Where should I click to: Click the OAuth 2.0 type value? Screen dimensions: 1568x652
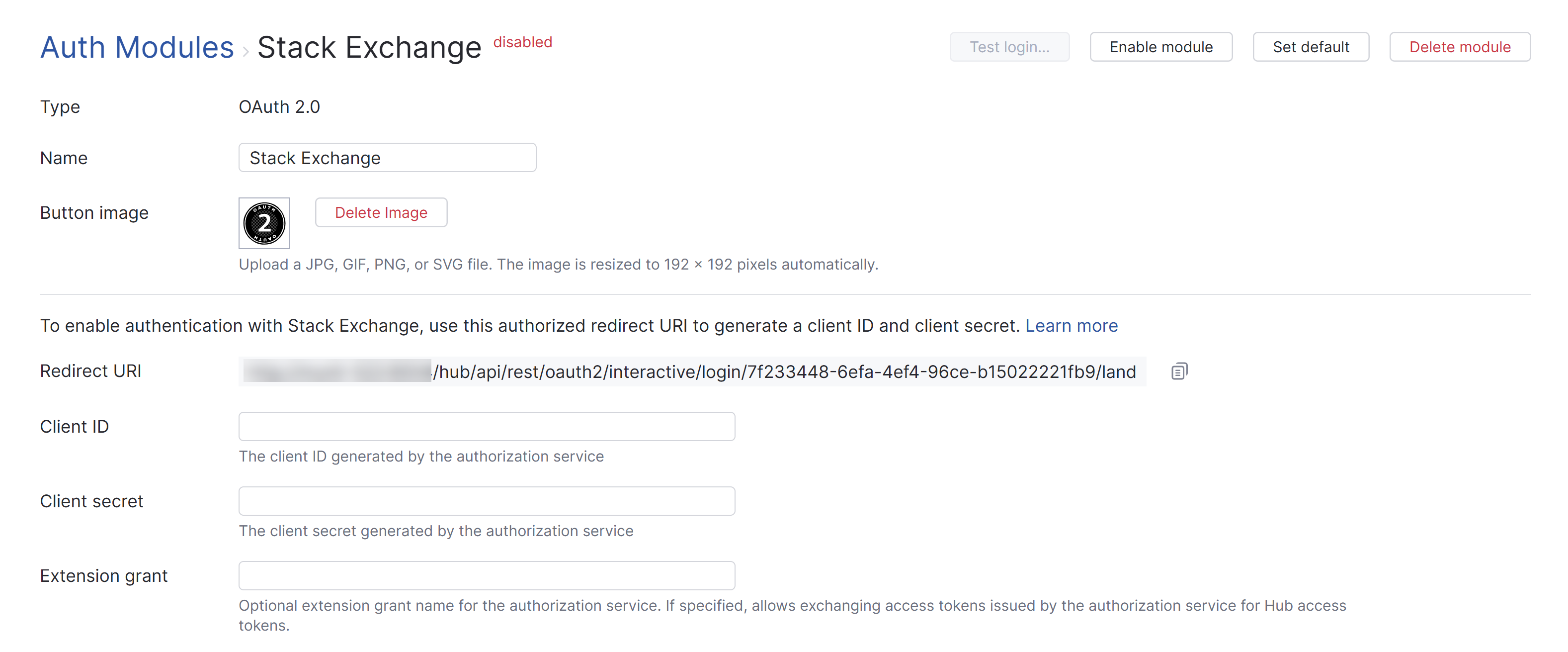coord(279,106)
